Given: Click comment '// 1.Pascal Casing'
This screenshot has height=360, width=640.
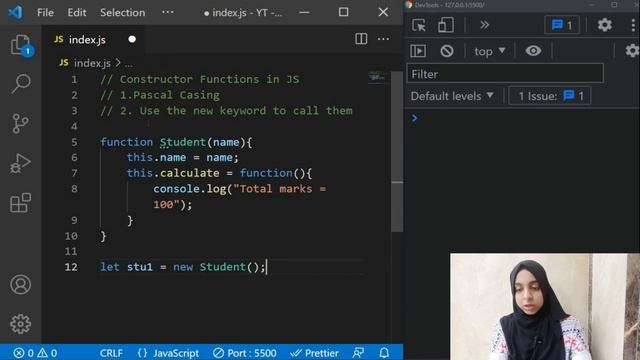Looking at the screenshot, I should click(160, 95).
